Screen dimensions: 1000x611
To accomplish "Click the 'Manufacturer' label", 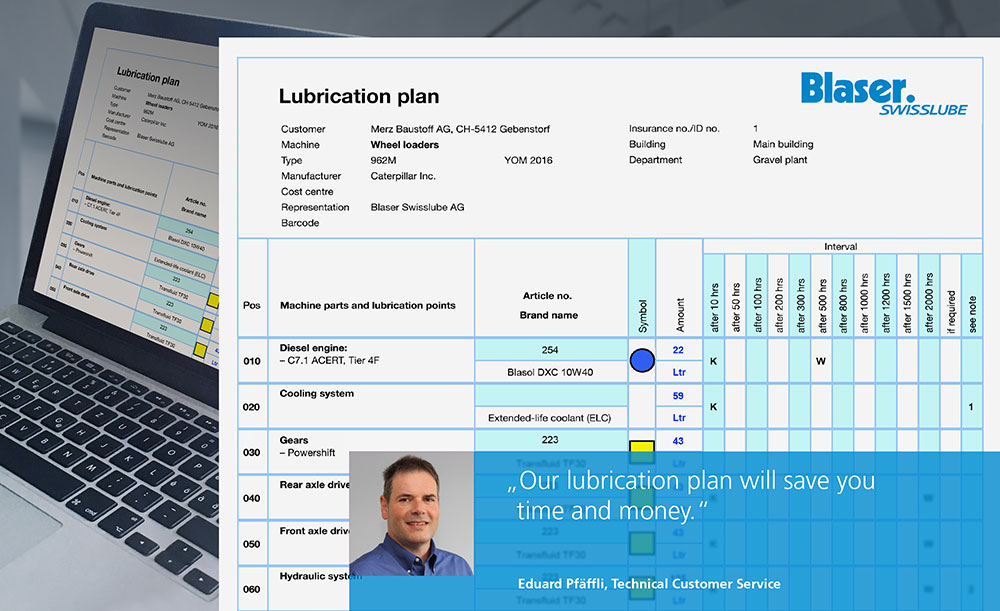I will (311, 176).
